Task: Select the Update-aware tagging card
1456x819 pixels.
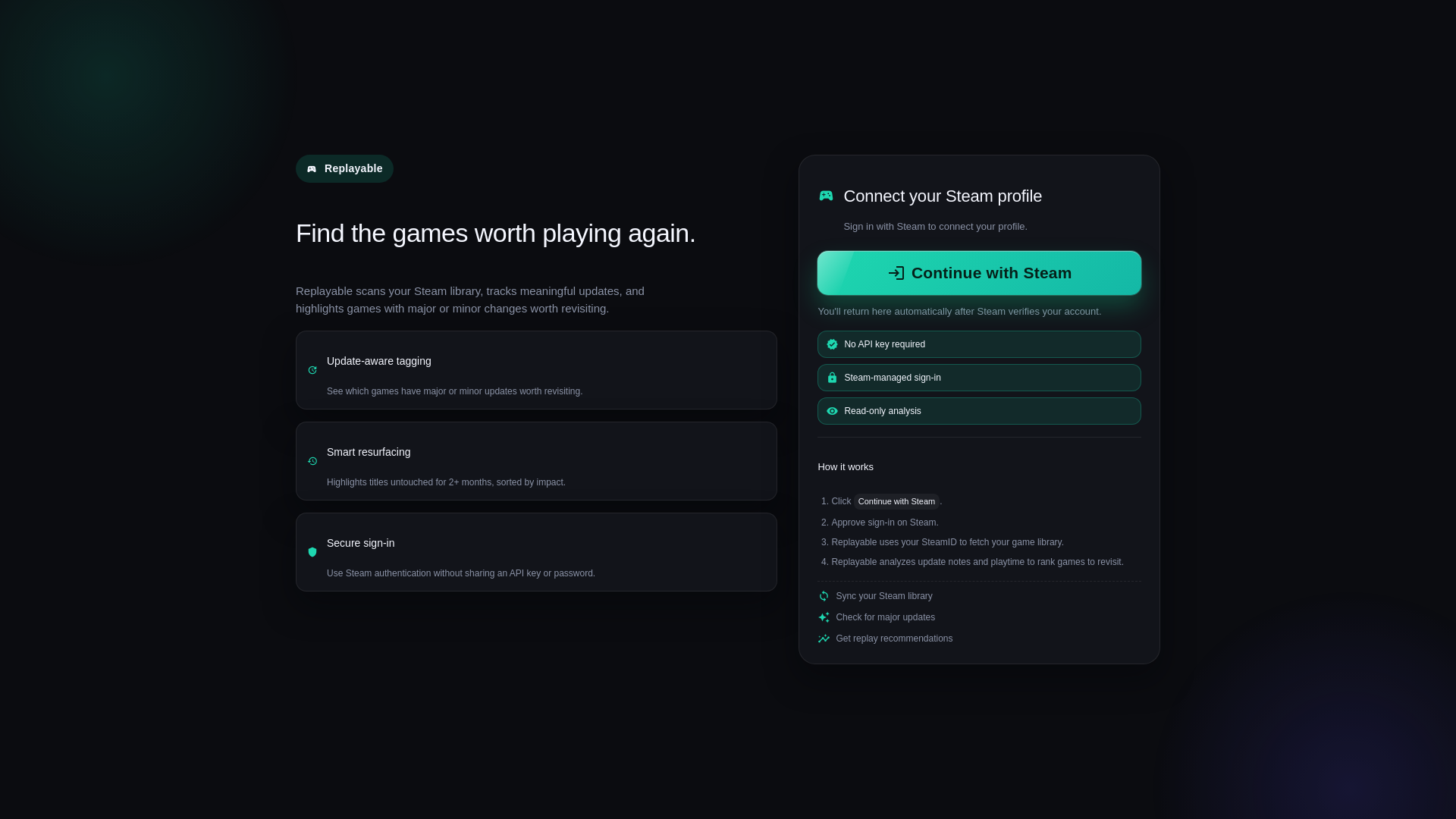Action: [535, 370]
